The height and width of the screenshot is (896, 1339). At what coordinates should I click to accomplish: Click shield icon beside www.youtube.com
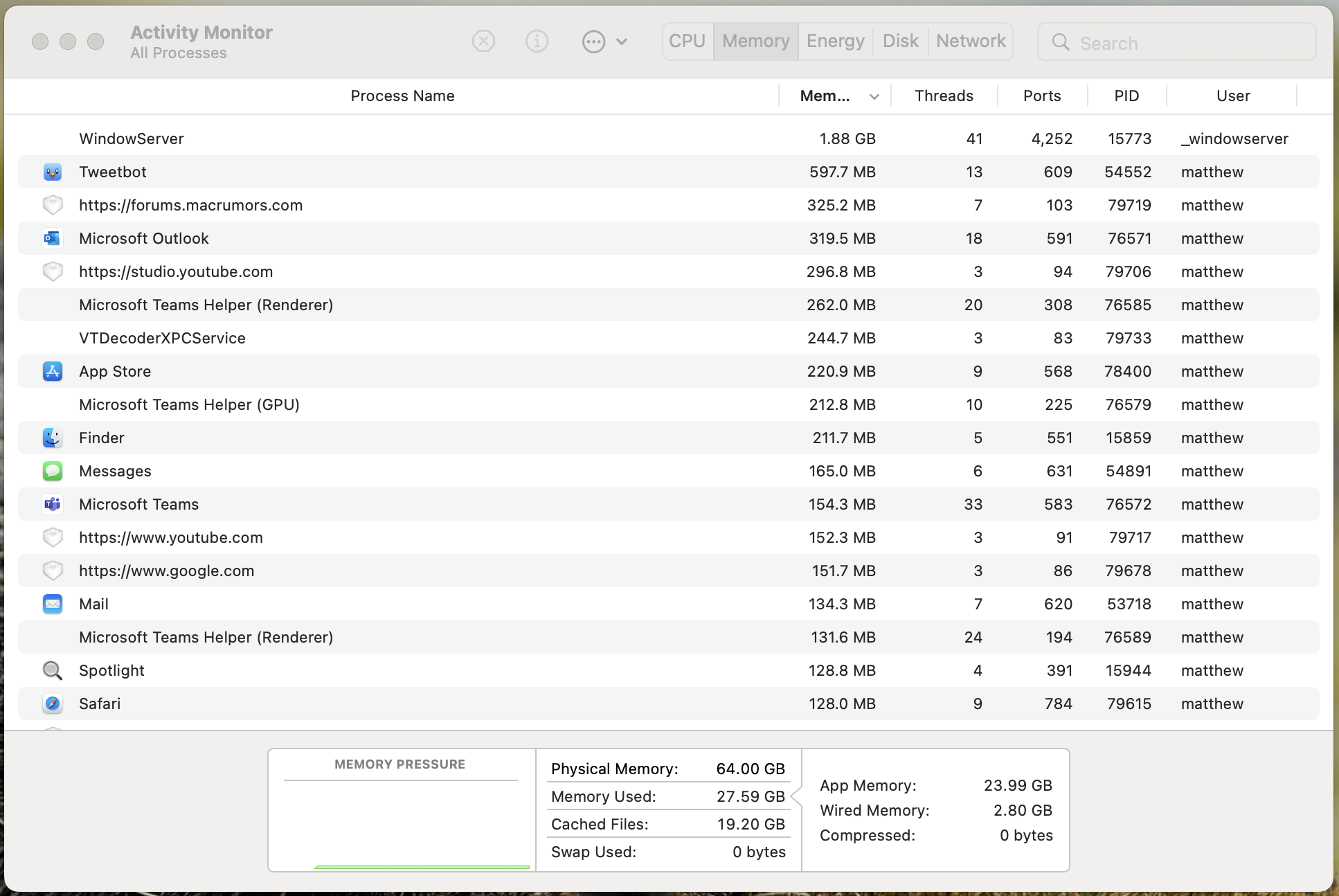click(53, 537)
